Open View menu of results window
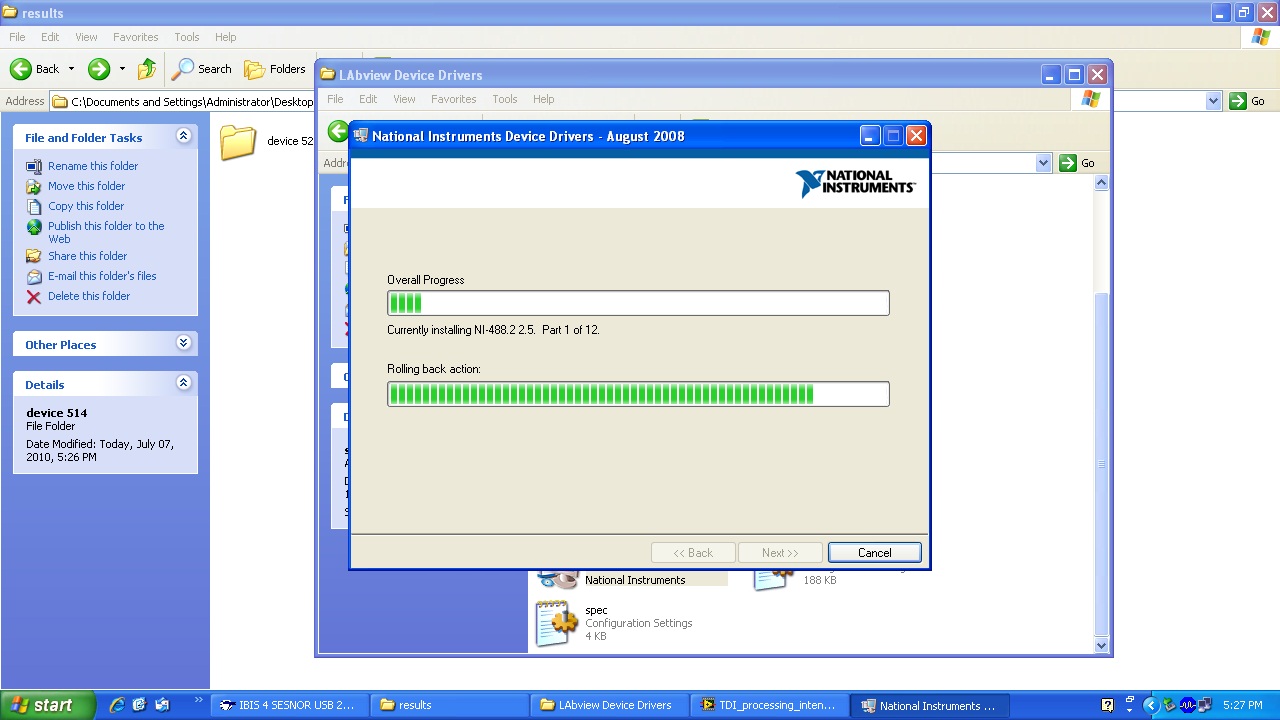 pos(86,37)
